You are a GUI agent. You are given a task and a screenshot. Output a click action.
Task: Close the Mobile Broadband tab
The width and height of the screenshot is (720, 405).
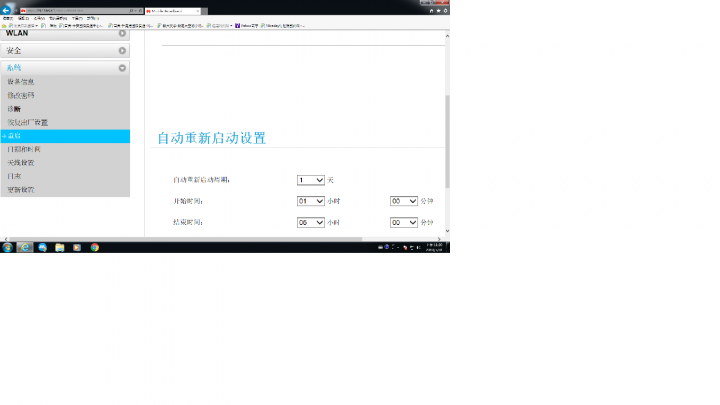tap(197, 11)
